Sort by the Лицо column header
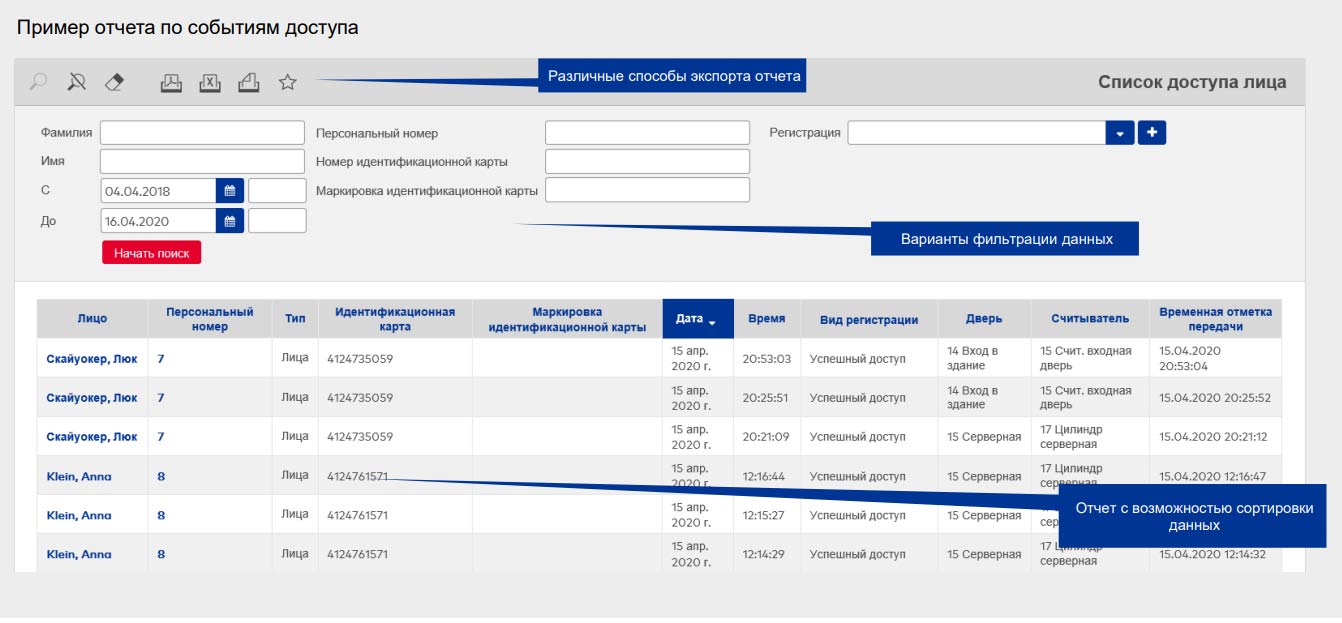The width and height of the screenshot is (1342, 623). (92, 319)
